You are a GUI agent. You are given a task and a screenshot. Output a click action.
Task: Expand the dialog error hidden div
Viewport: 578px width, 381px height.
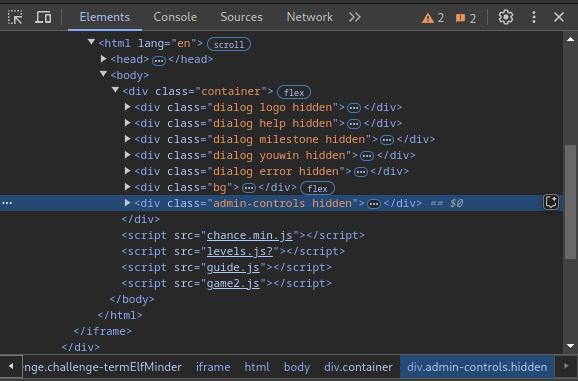pyautogui.click(x=128, y=171)
